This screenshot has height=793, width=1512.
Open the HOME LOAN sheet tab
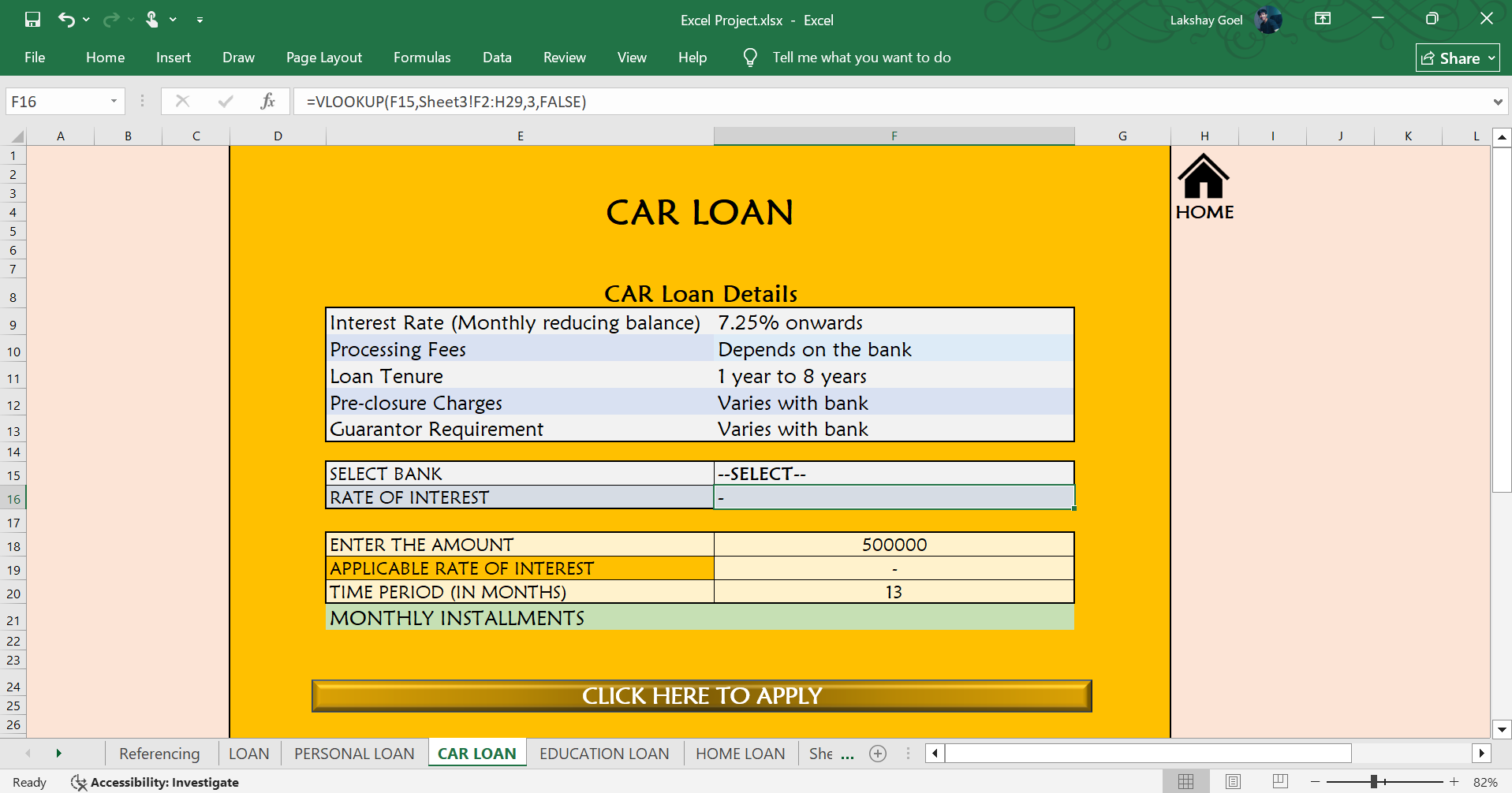point(740,754)
